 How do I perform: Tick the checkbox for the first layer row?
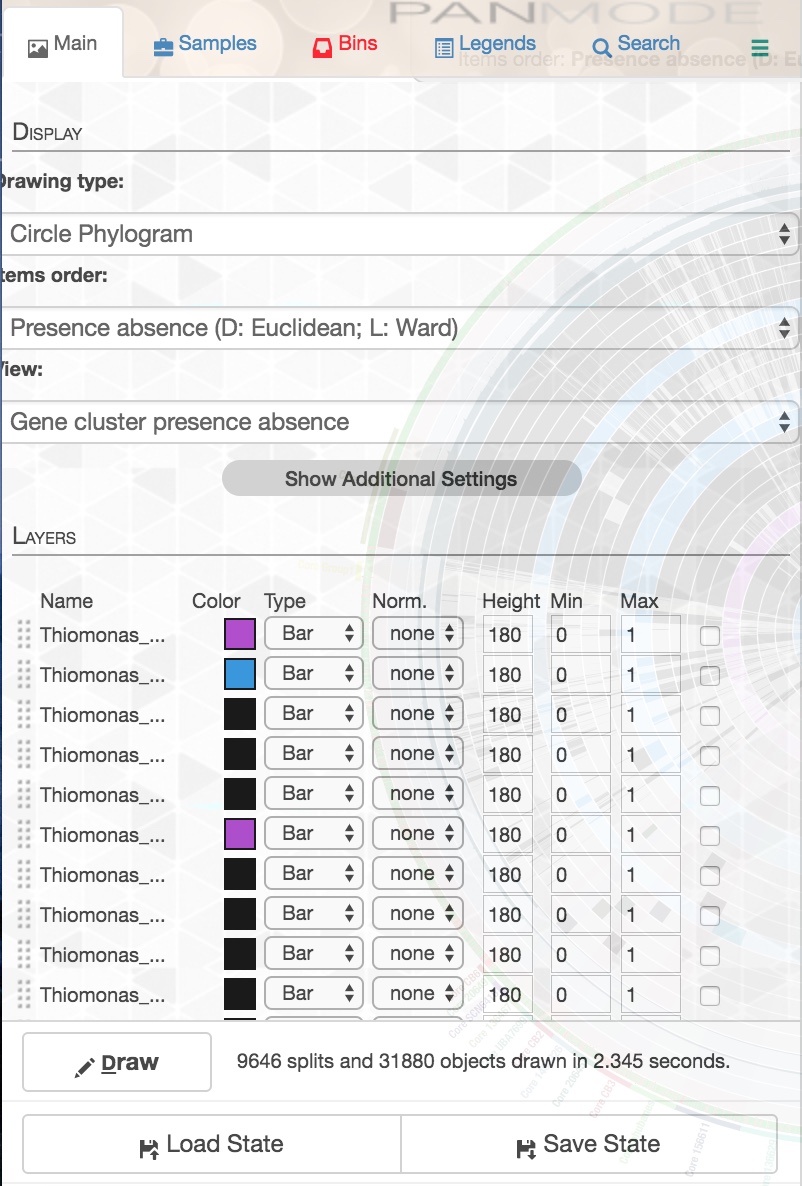(x=710, y=635)
